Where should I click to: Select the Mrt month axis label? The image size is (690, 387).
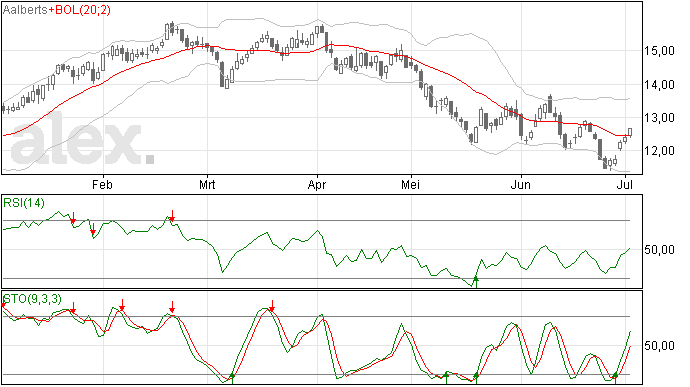[207, 184]
